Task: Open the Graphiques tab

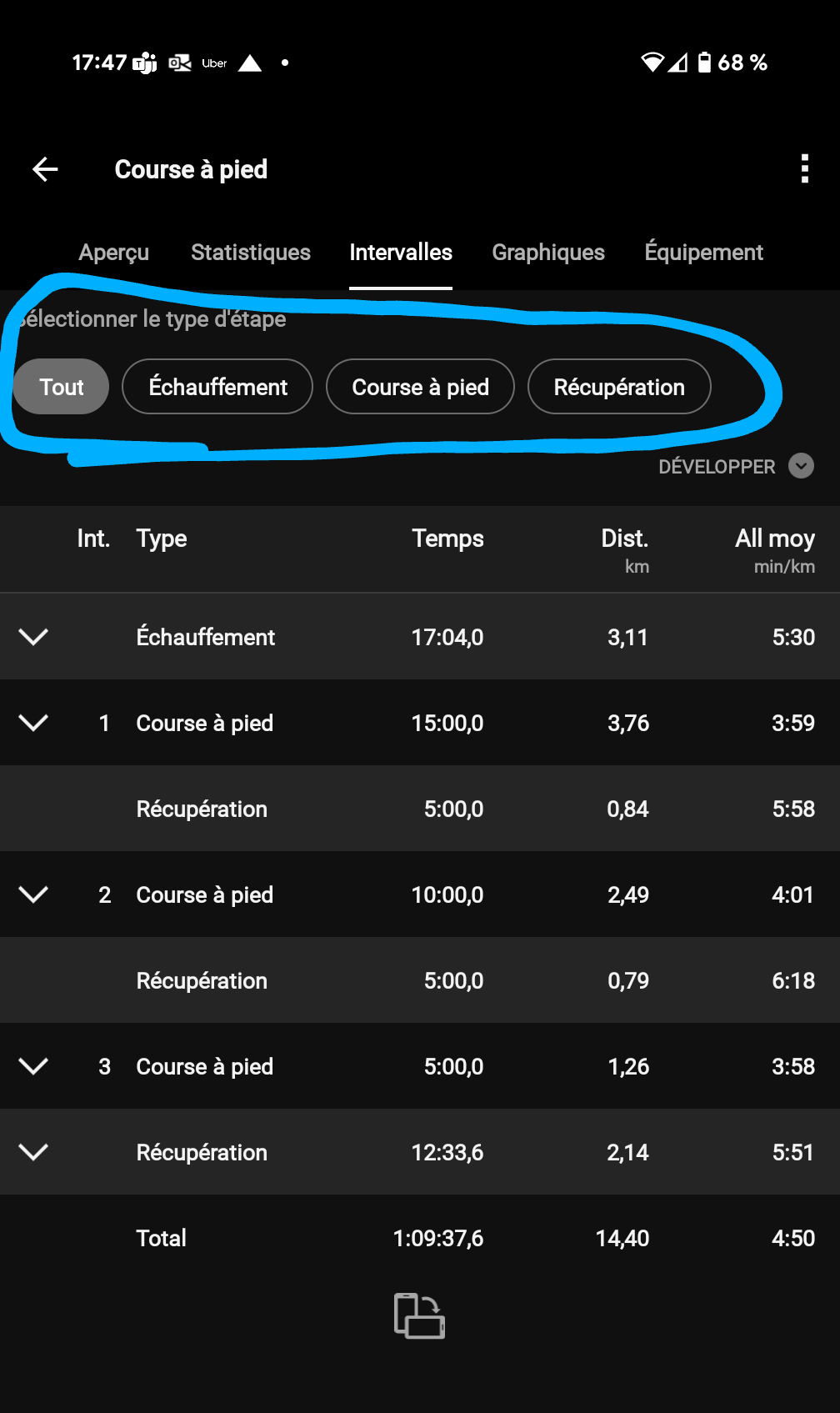Action: tap(548, 253)
